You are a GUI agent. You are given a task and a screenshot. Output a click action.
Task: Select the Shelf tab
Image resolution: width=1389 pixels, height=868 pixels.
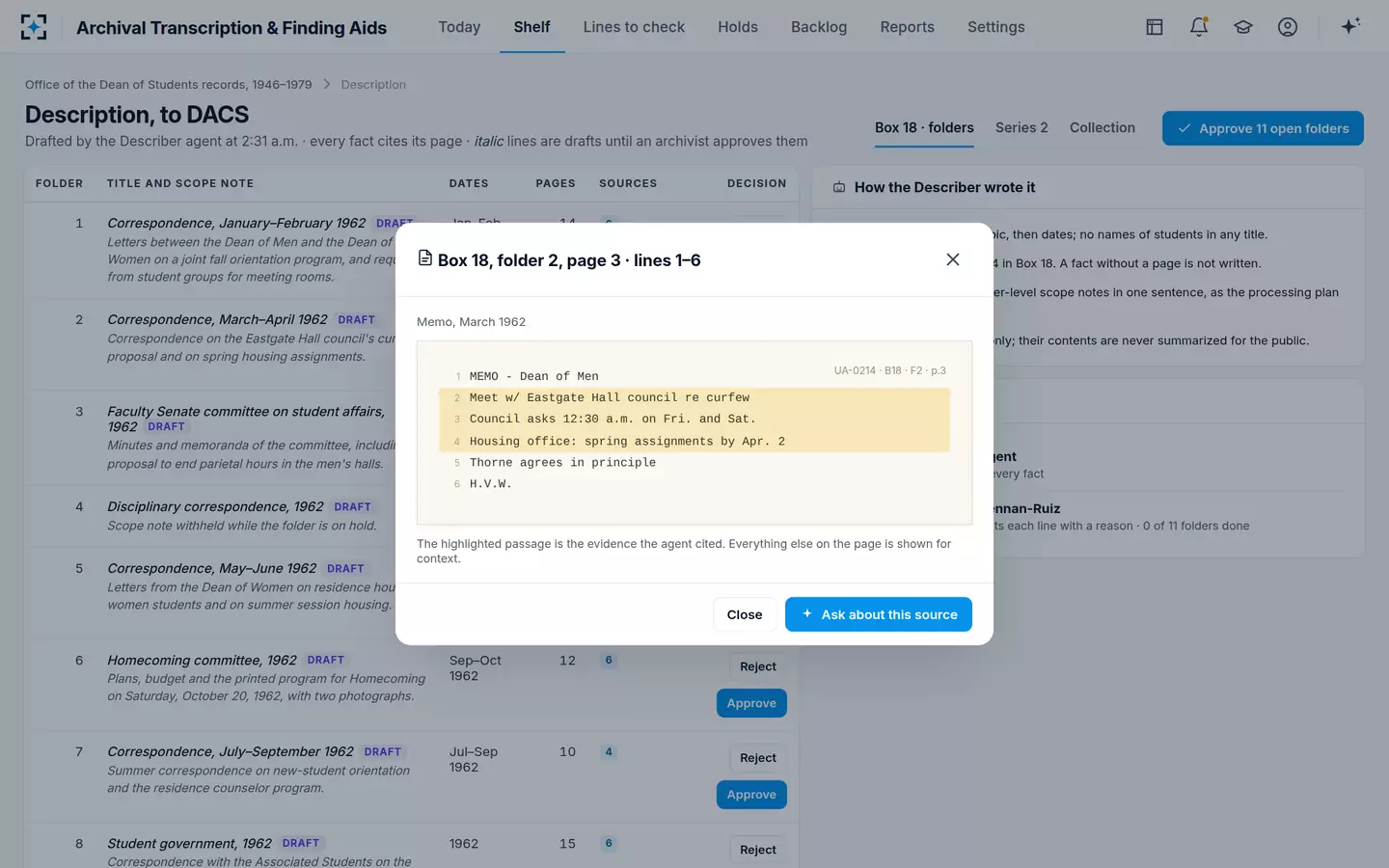(x=531, y=27)
